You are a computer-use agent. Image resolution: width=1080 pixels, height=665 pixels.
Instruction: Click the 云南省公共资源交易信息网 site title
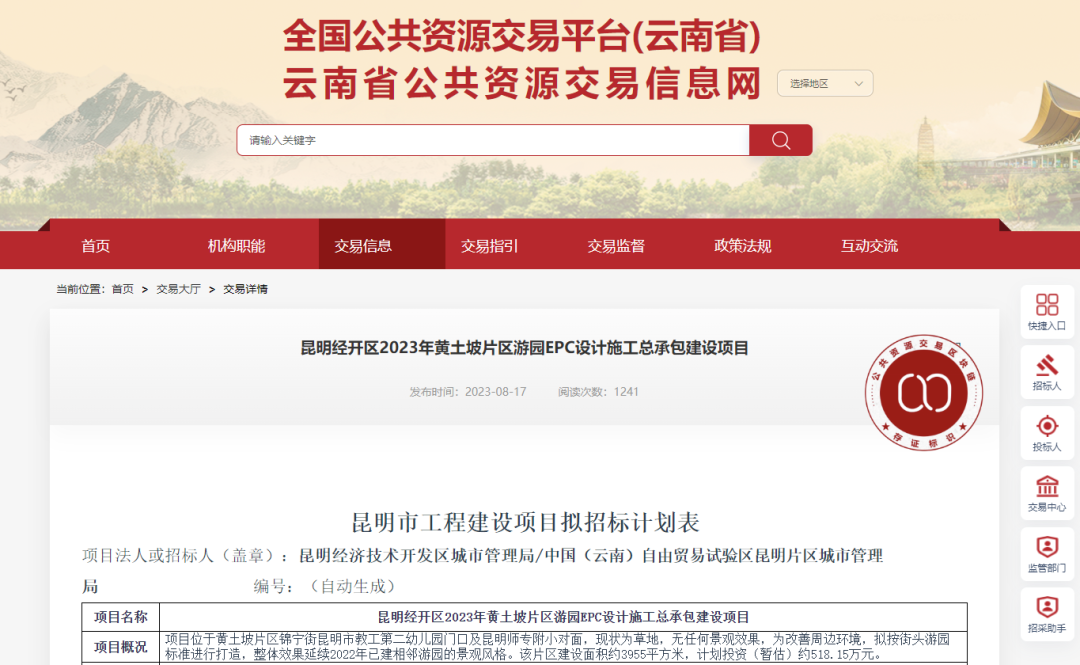pyautogui.click(x=522, y=84)
